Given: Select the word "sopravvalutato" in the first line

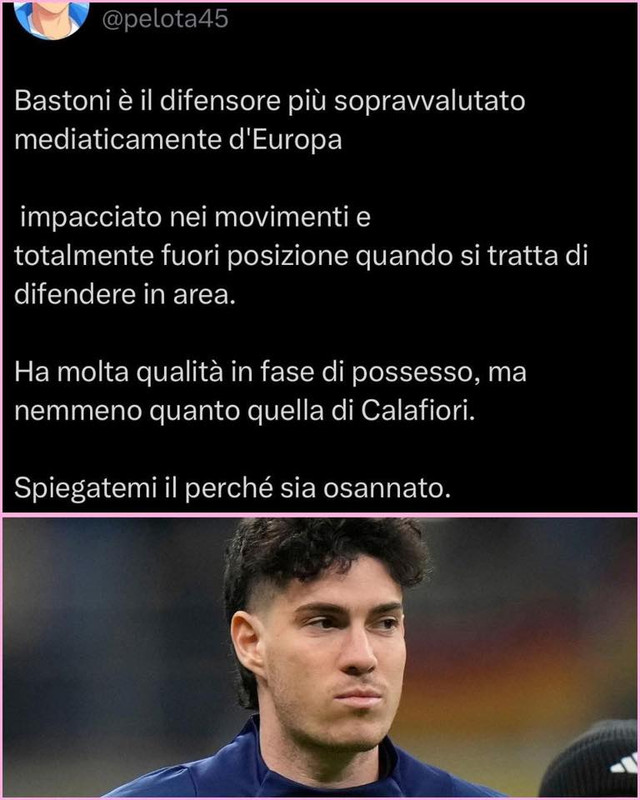Looking at the screenshot, I should [429, 102].
